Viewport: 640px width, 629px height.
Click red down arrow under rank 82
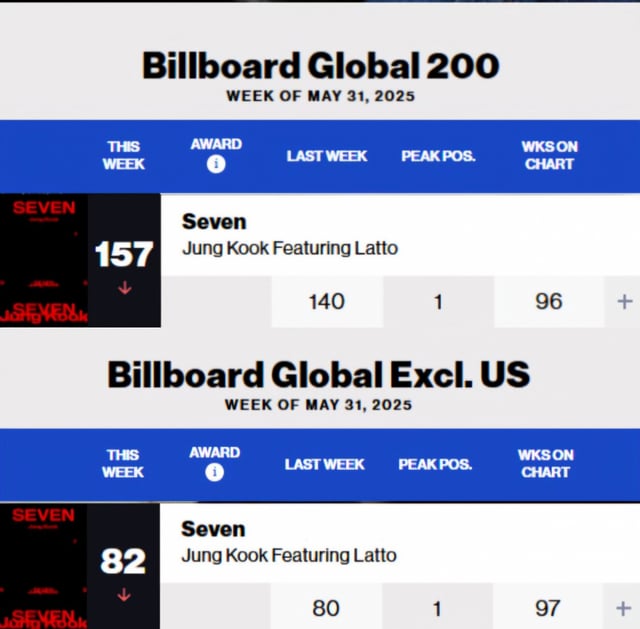click(x=124, y=595)
